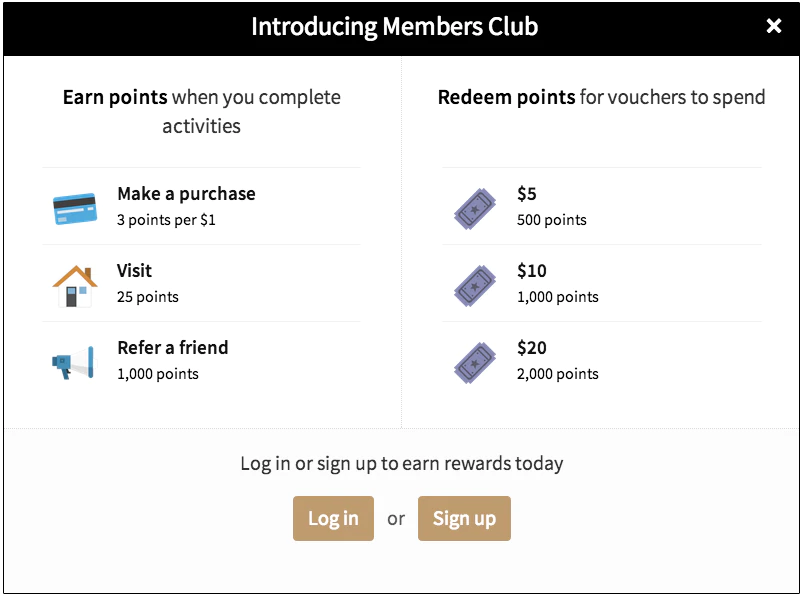
Task: Click the Sign up button
Action: (464, 518)
